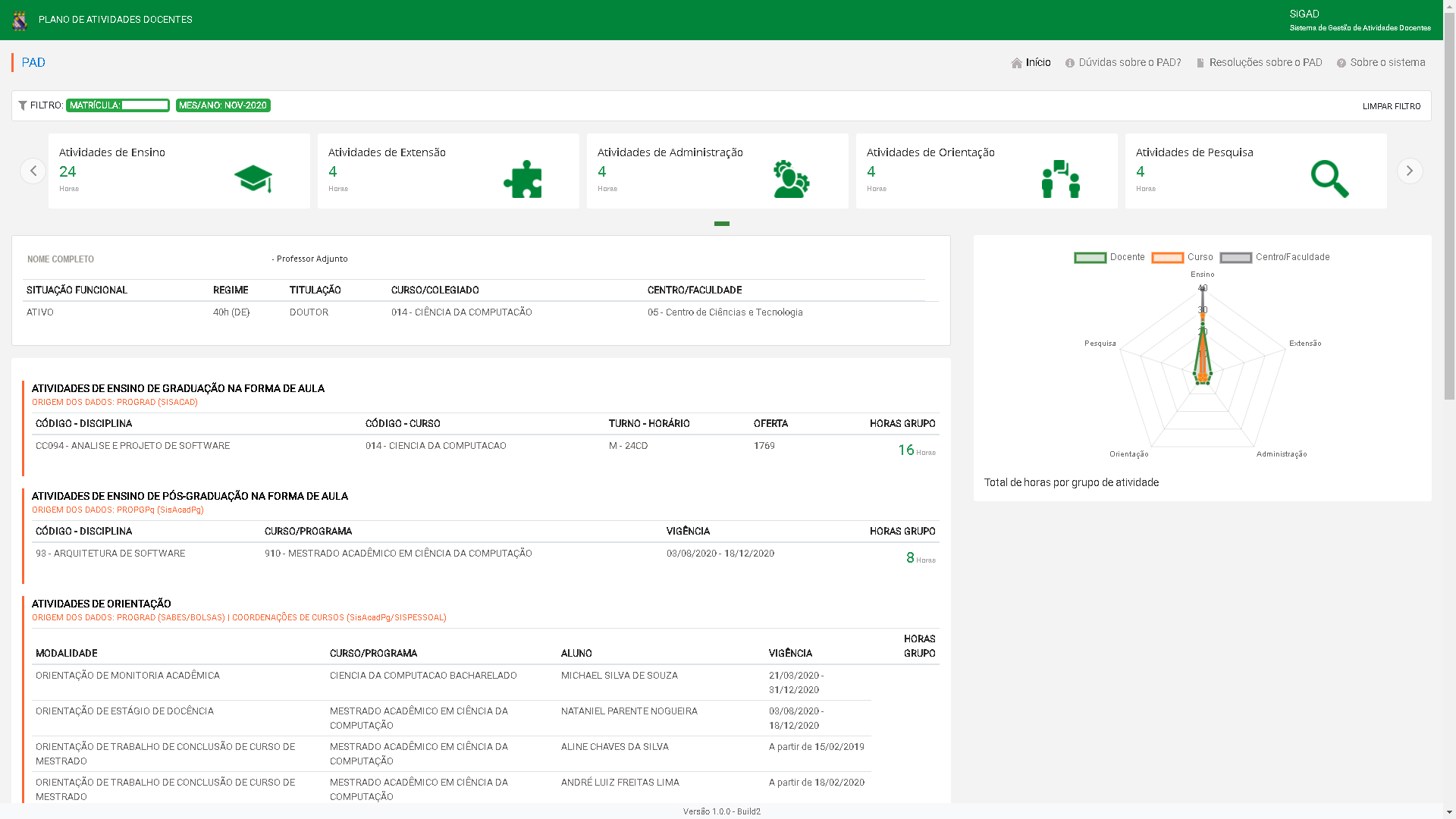Click Versão 1.0.0 - Build2 footer
The width and height of the screenshot is (1456, 819).
tap(722, 811)
